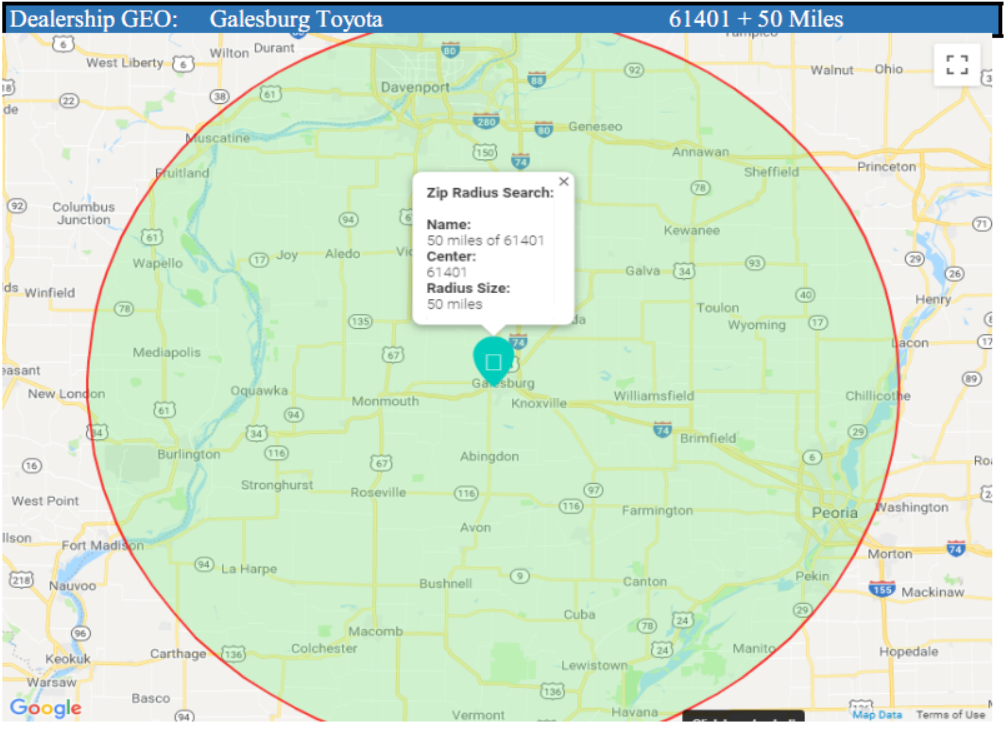Click the Macomb city label

(376, 631)
